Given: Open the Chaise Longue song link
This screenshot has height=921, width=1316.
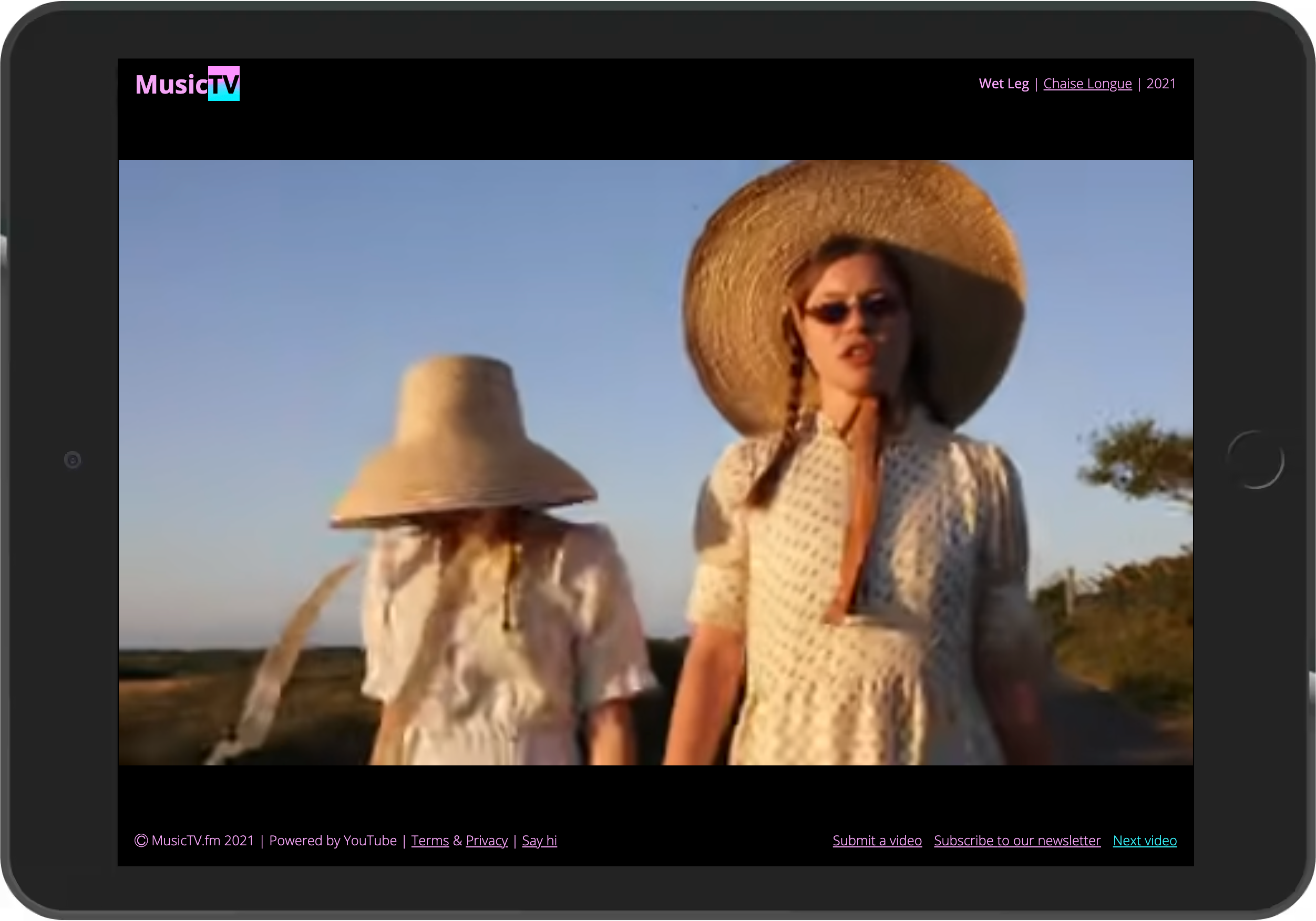Looking at the screenshot, I should (1087, 83).
